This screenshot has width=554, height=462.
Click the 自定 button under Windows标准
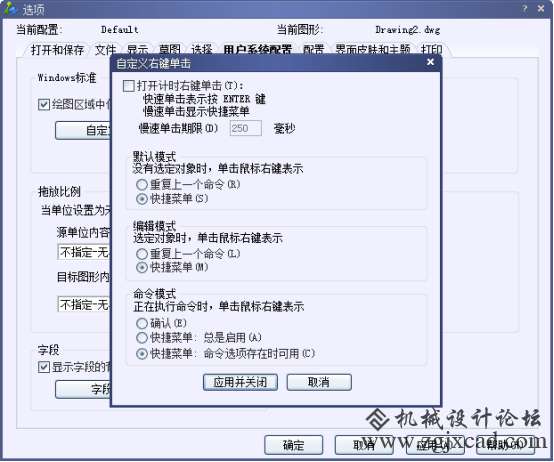pos(83,130)
